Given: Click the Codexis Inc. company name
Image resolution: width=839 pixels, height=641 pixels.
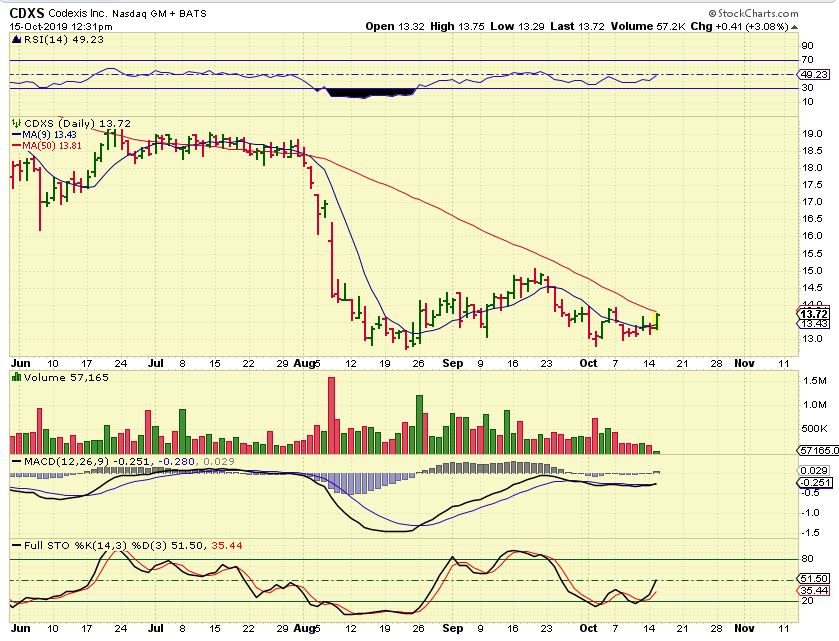Looking at the screenshot, I should [x=78, y=13].
